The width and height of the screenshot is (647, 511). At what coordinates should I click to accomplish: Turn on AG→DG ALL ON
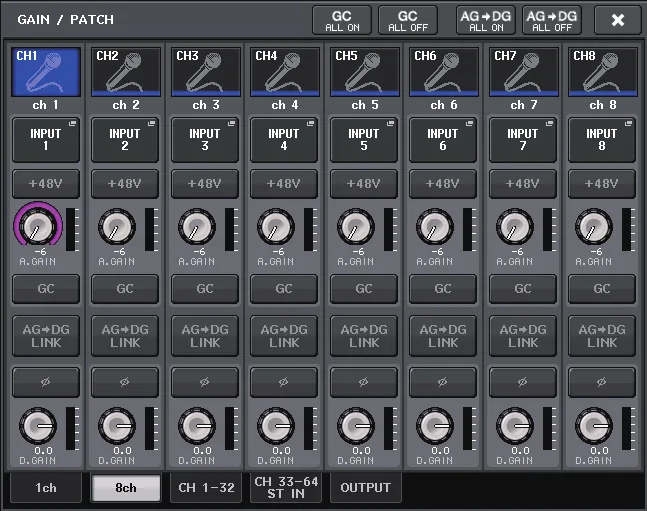486,20
